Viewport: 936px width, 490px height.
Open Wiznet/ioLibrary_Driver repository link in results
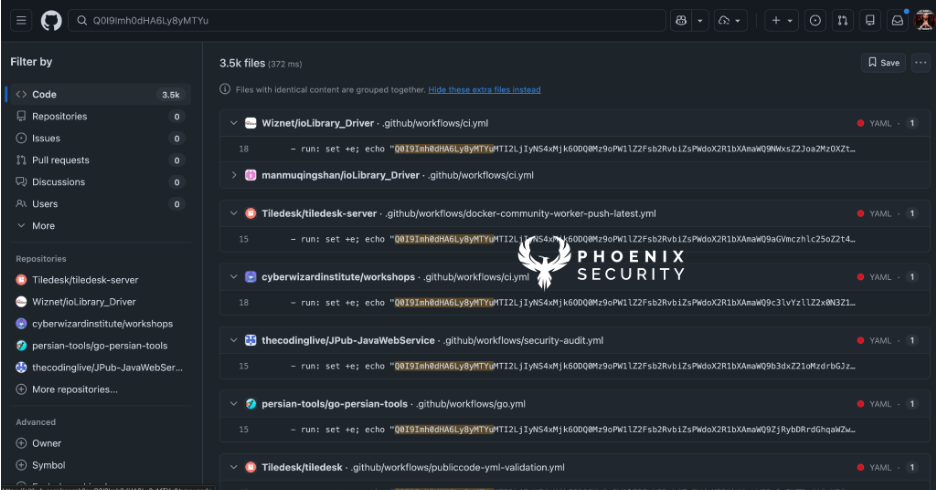click(x=318, y=123)
